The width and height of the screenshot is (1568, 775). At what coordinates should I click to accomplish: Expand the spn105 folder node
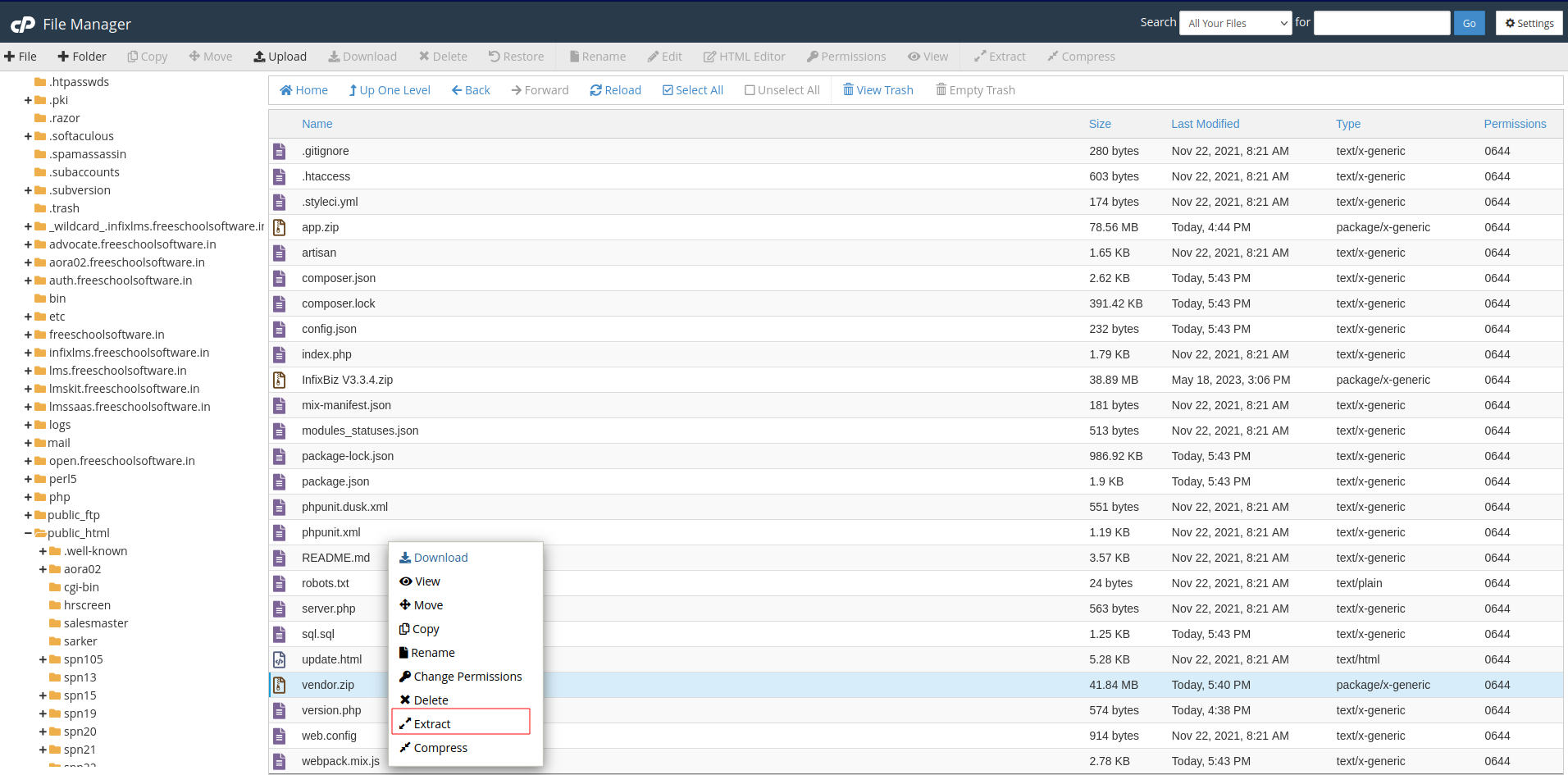tap(43, 659)
